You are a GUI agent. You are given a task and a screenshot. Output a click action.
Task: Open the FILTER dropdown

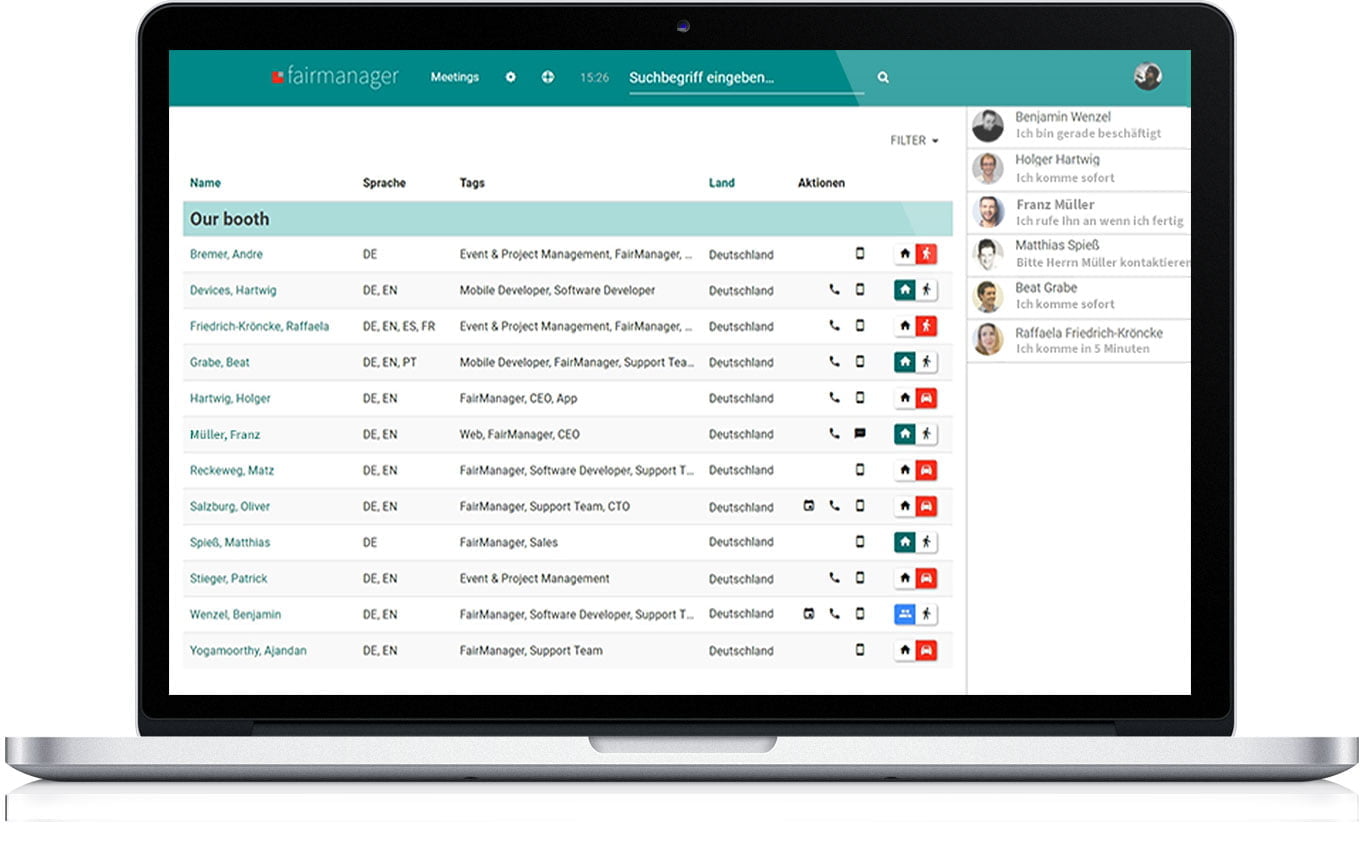914,141
